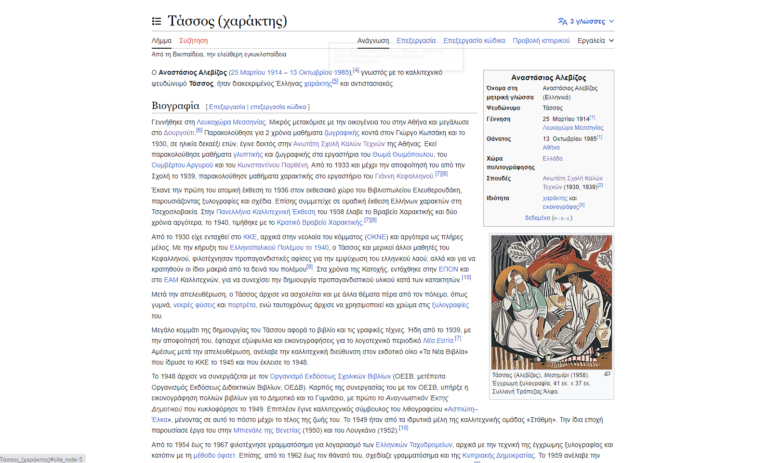The image size is (768, 463).
Task: Click the translate icon near 3 γλώσσες
Action: tap(562, 22)
